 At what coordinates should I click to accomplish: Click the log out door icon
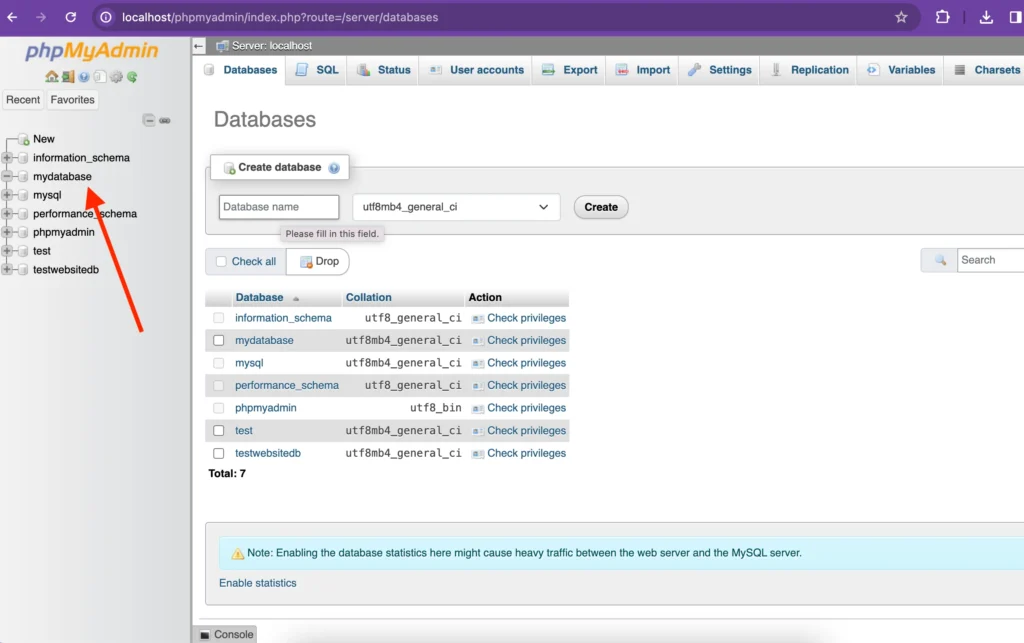[x=68, y=76]
